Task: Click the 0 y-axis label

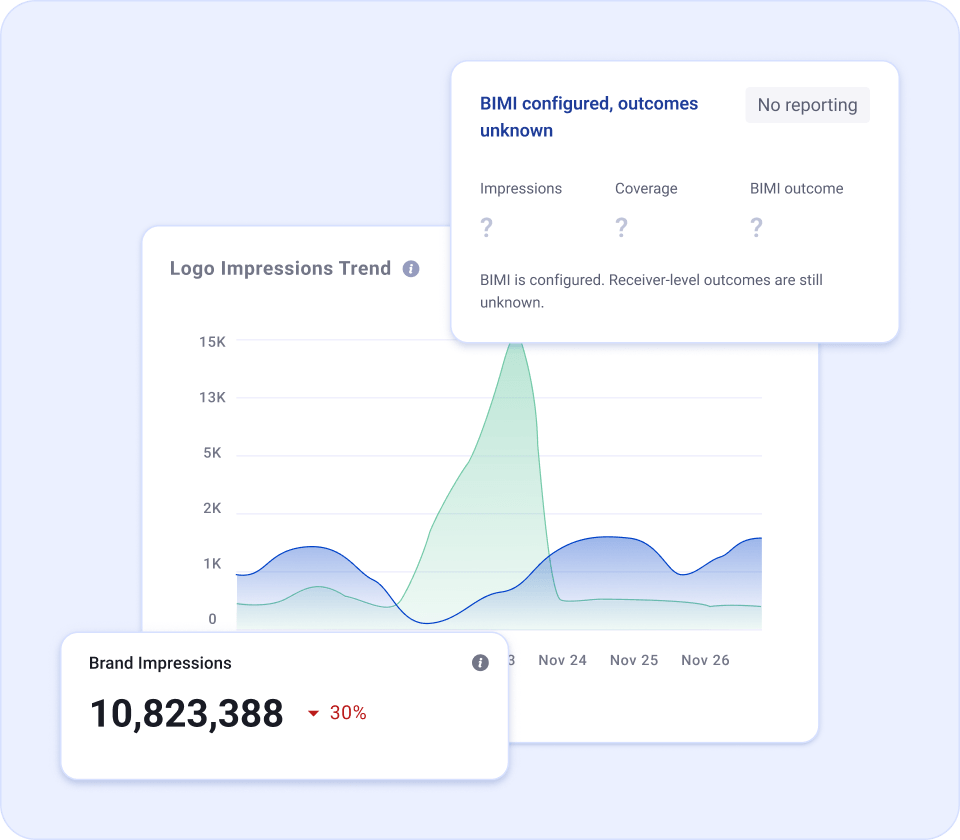Action: [x=212, y=619]
